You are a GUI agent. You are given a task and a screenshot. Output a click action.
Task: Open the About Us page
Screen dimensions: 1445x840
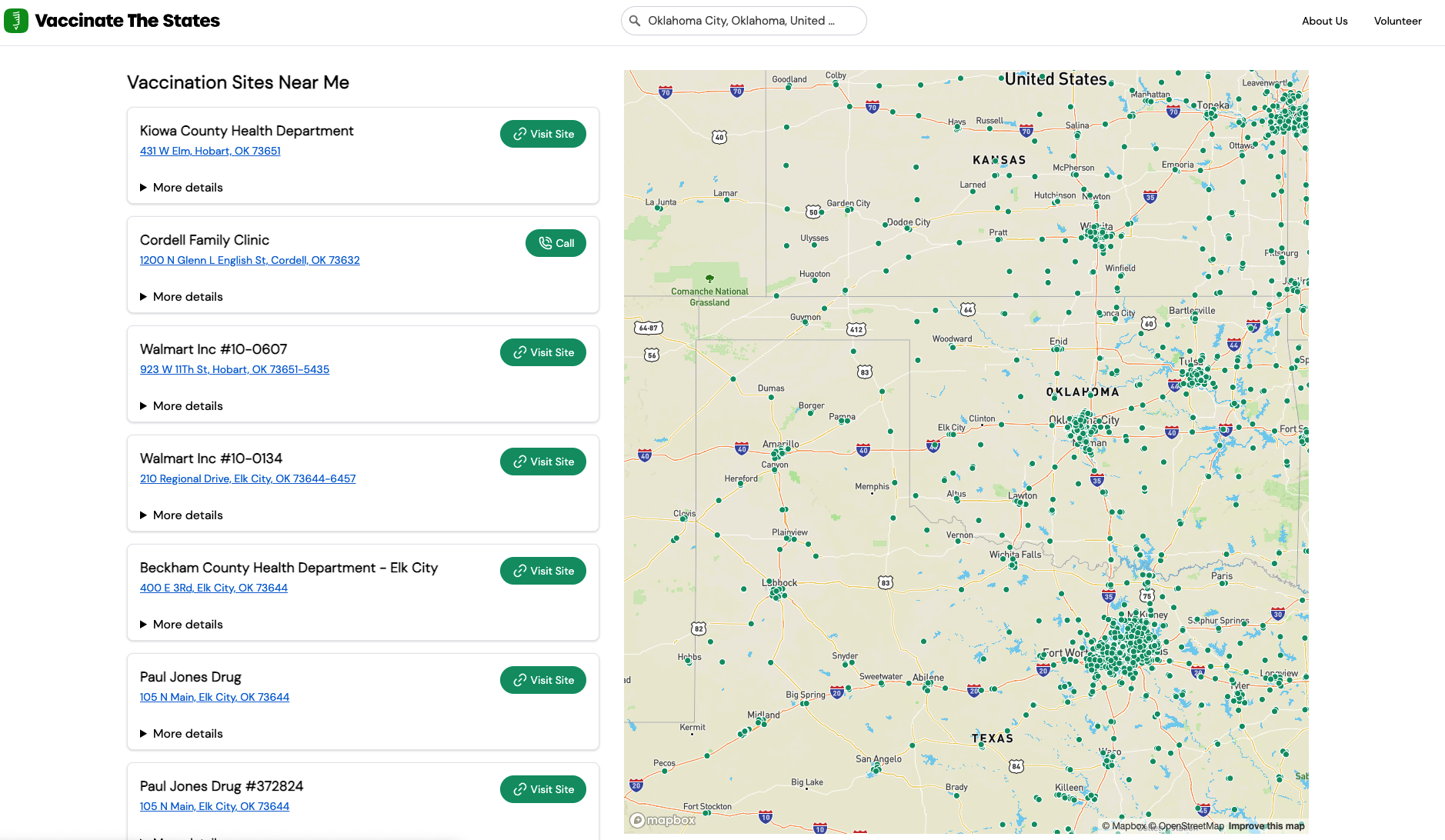[x=1324, y=21]
